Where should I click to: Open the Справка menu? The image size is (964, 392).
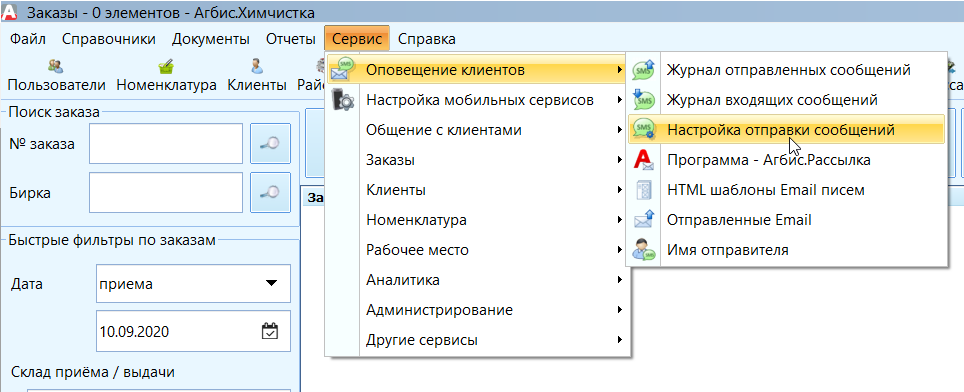pos(427,39)
